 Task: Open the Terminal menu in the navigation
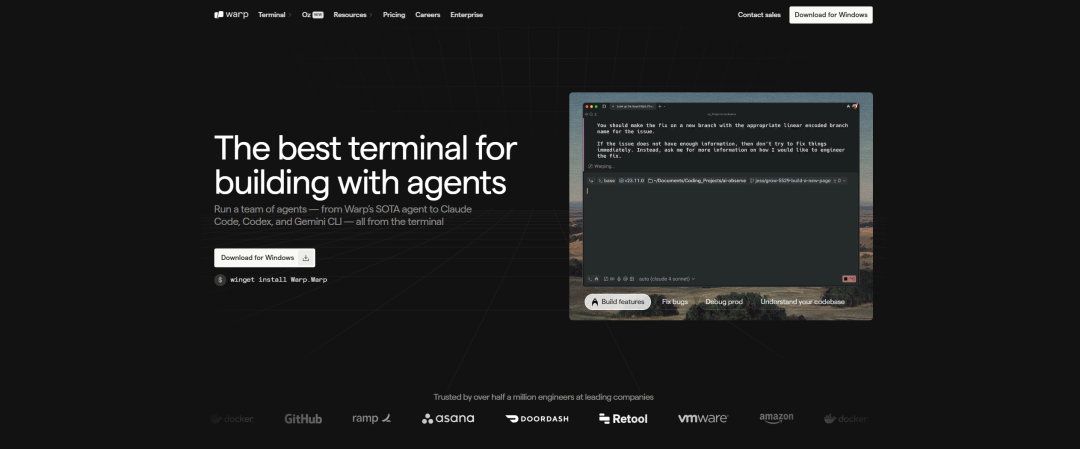[274, 14]
